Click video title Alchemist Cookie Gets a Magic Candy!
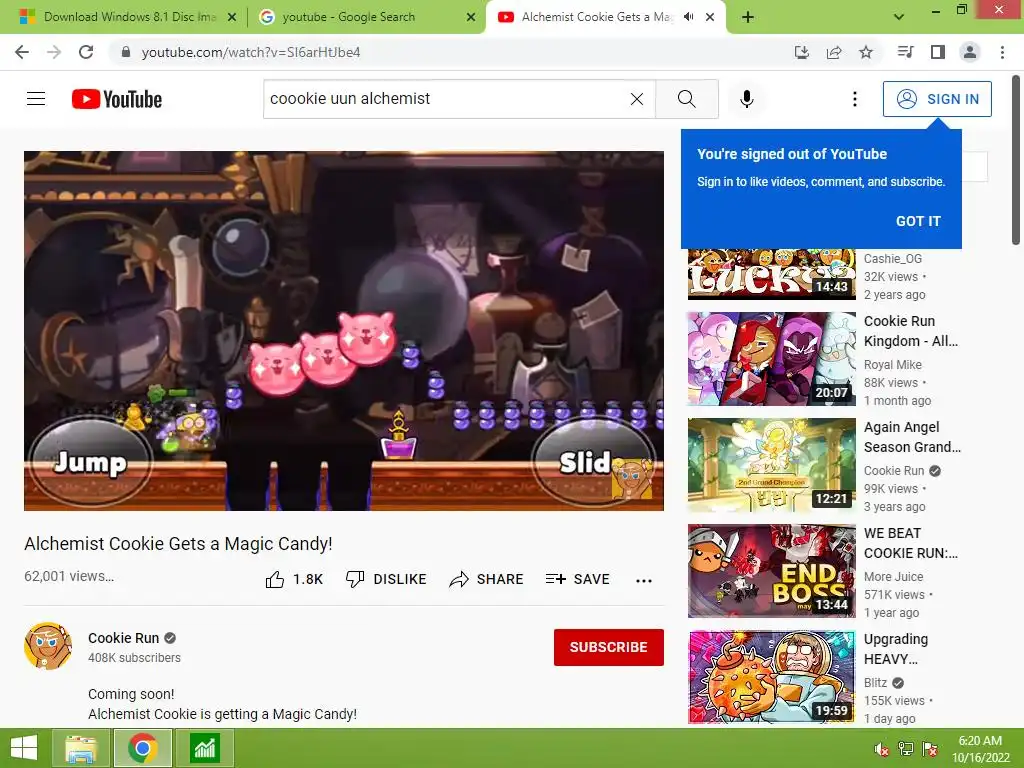This screenshot has height=768, width=1024. click(178, 544)
